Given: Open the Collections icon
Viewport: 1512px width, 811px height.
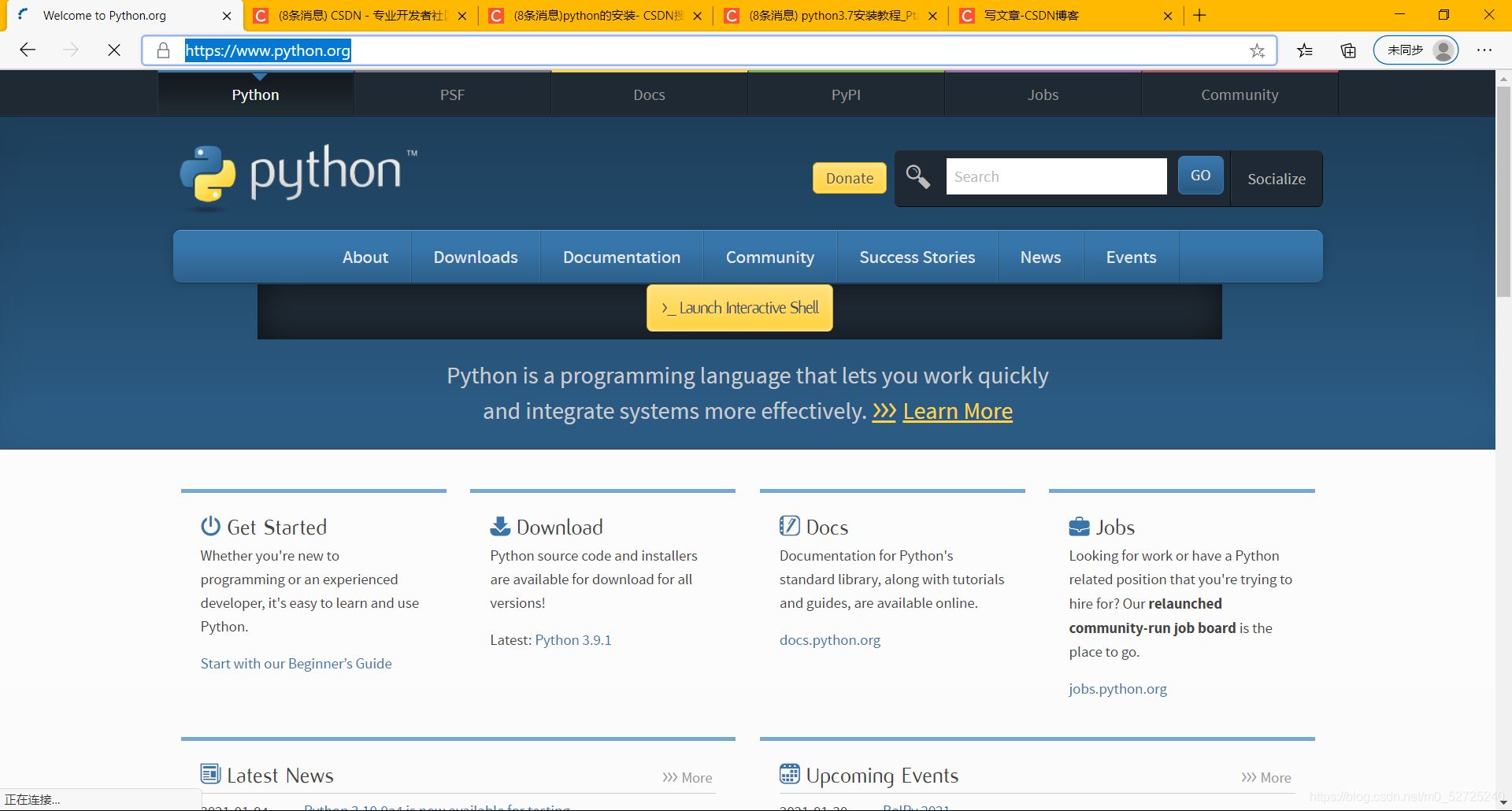Looking at the screenshot, I should click(x=1348, y=50).
